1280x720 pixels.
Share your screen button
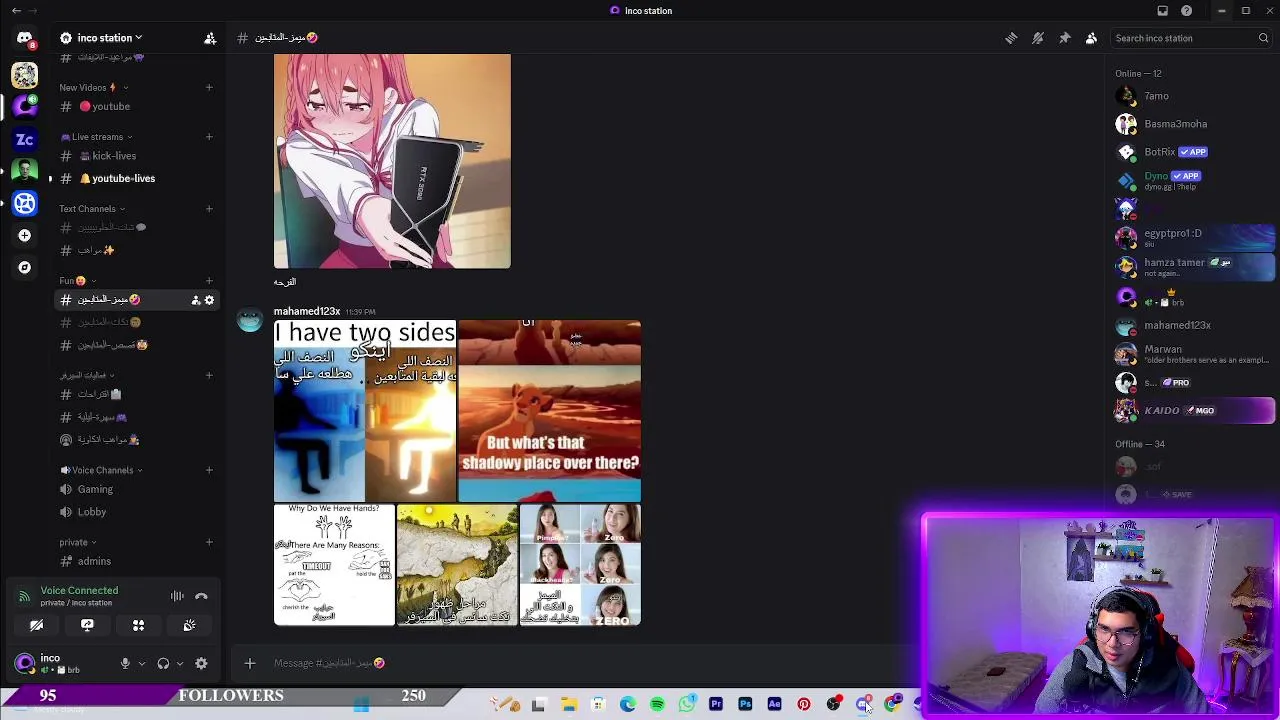[87, 625]
